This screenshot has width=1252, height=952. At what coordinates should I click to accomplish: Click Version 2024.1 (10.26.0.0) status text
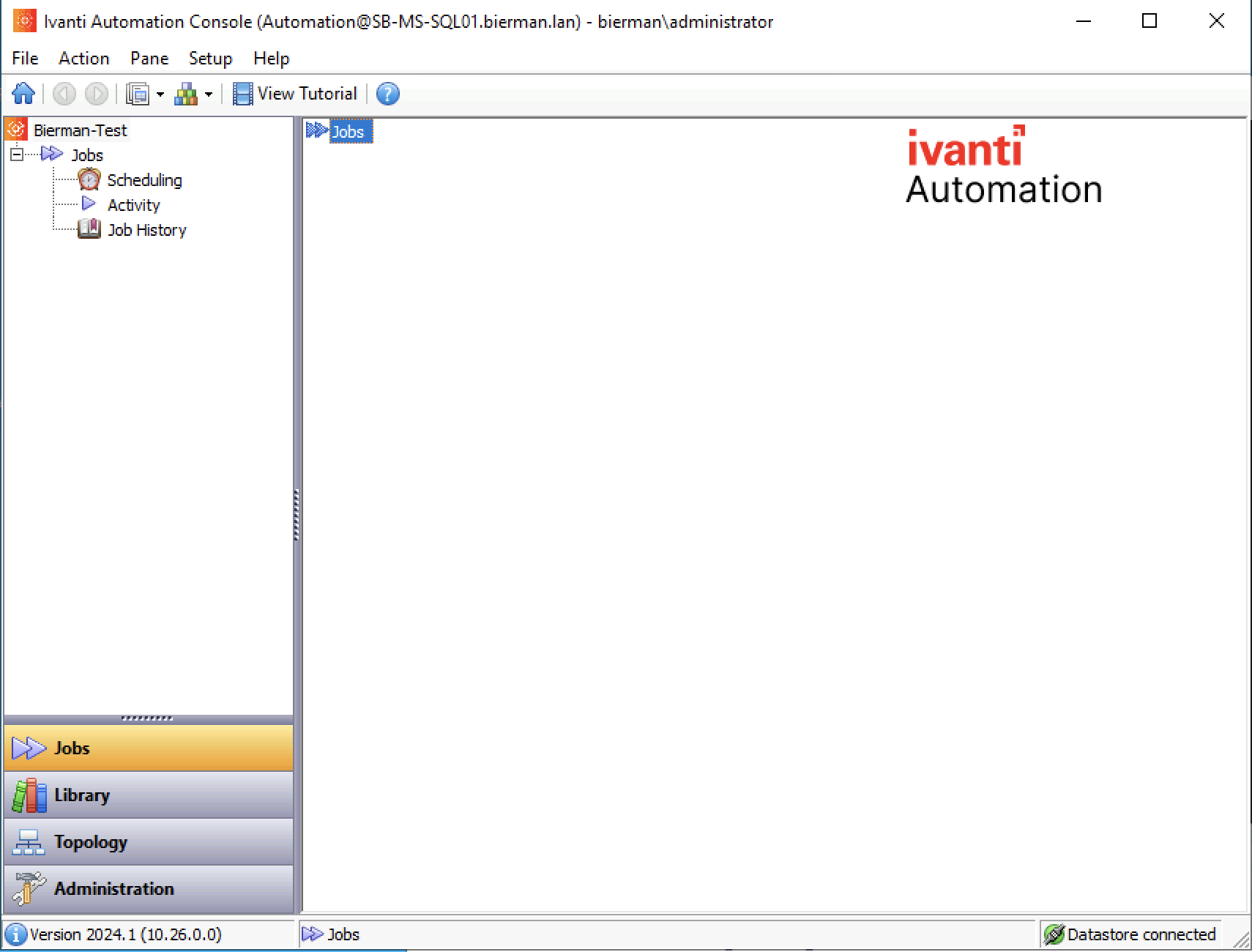point(125,934)
